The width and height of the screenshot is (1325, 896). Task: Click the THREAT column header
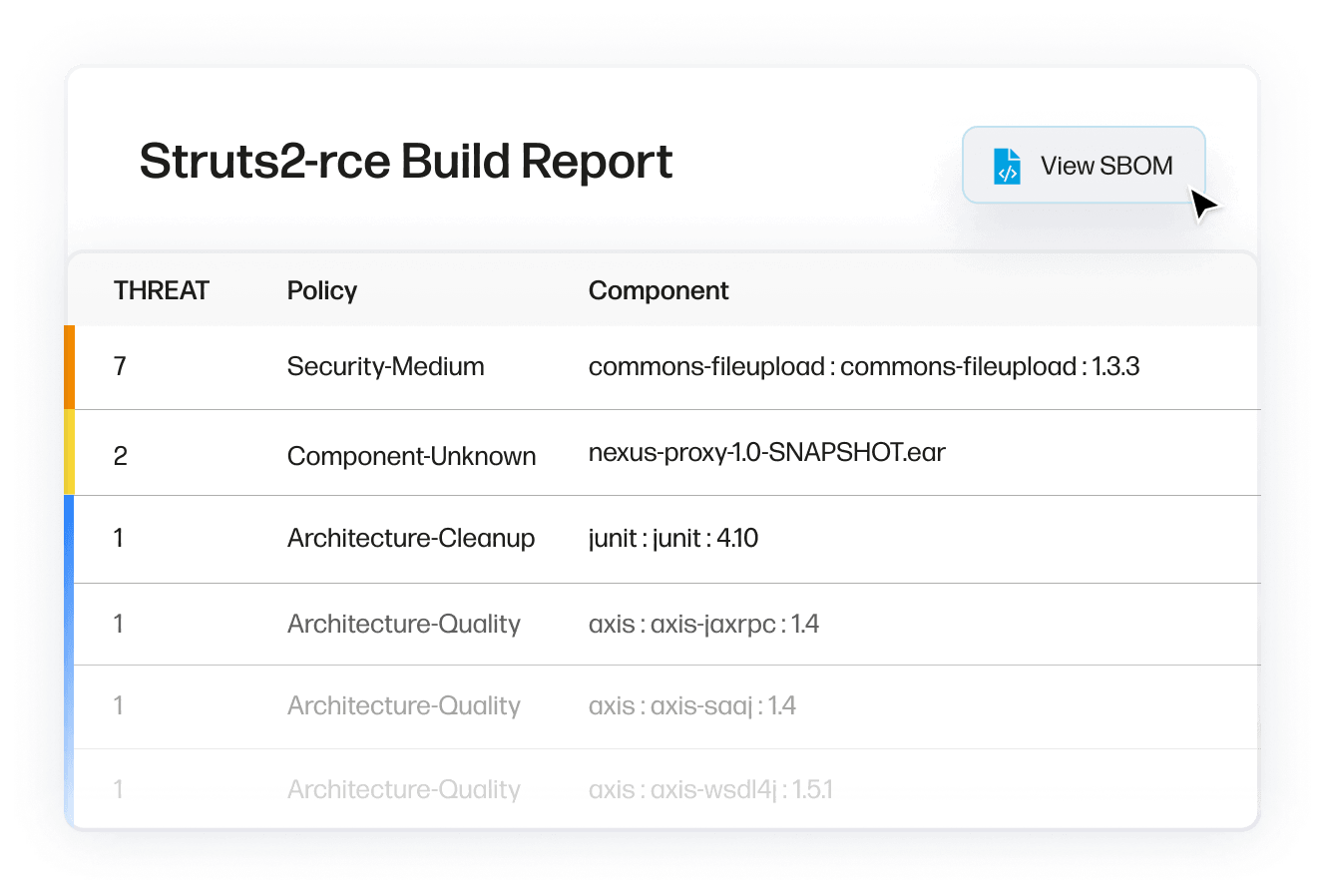coord(162,290)
